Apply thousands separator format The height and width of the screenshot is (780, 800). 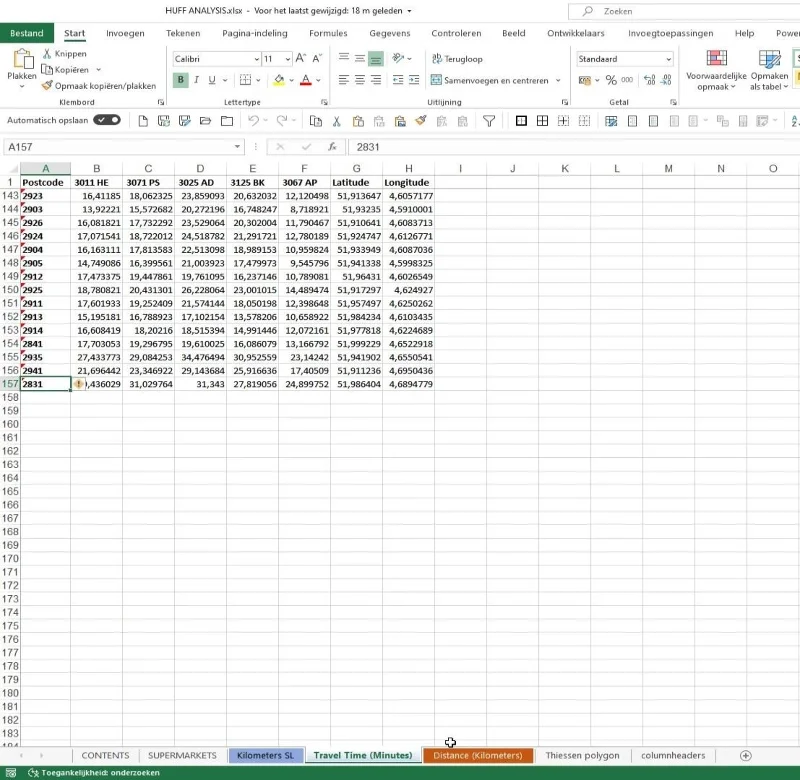coord(627,80)
